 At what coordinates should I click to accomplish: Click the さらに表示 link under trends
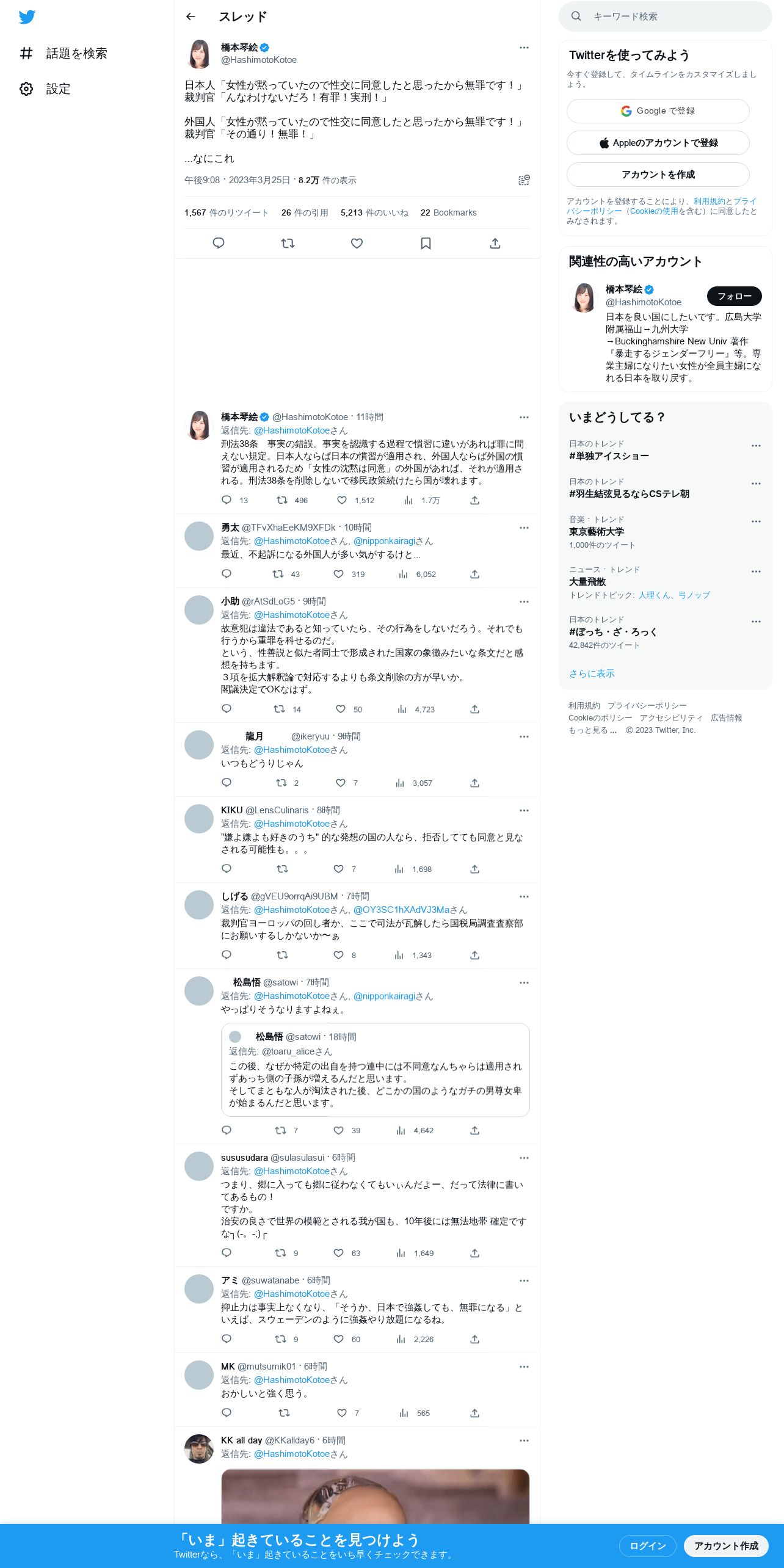click(x=592, y=673)
